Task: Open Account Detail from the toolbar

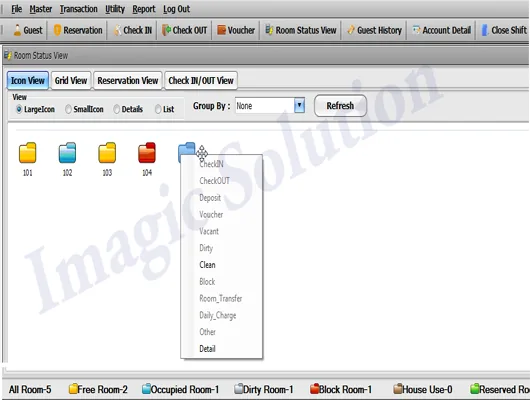Action: point(442,30)
